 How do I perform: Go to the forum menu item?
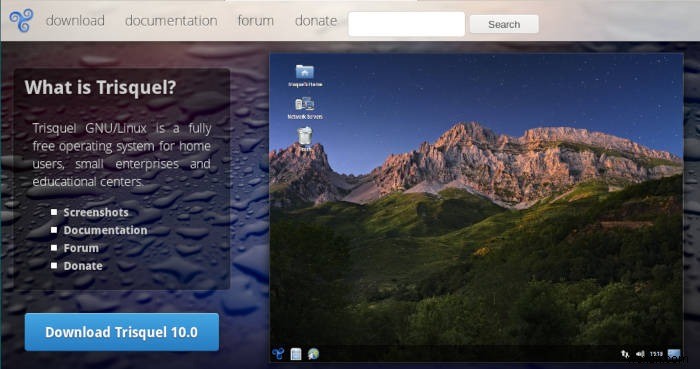(x=255, y=21)
